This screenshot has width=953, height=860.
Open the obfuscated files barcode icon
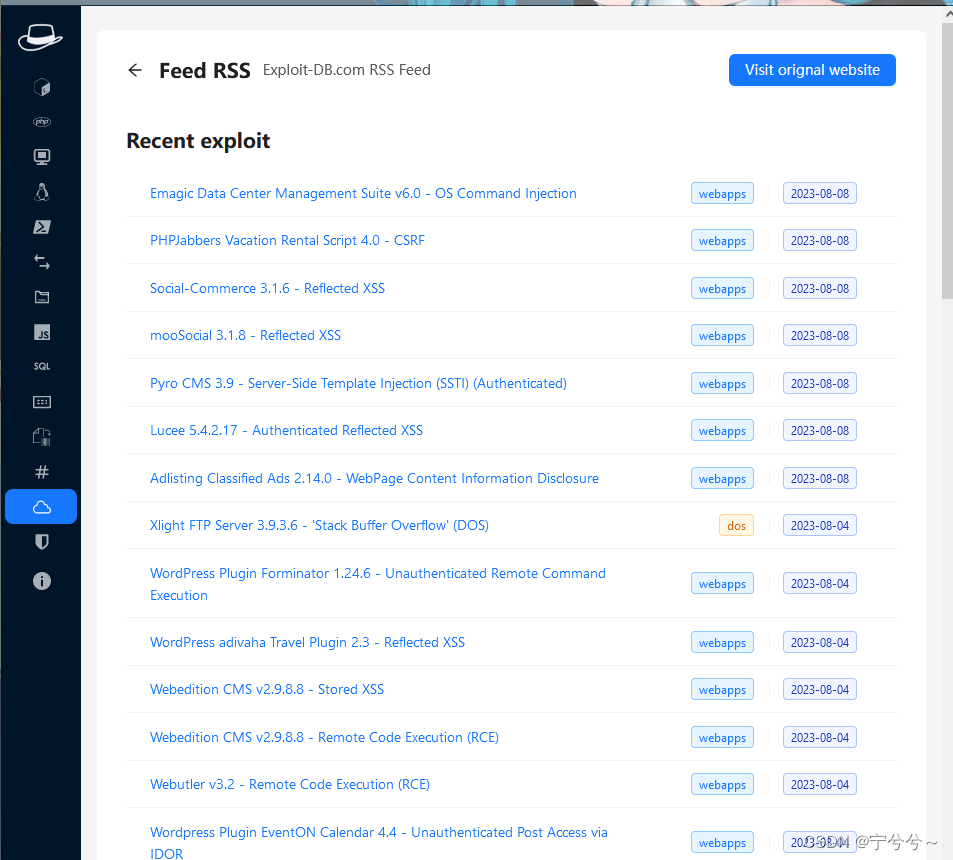(41, 437)
